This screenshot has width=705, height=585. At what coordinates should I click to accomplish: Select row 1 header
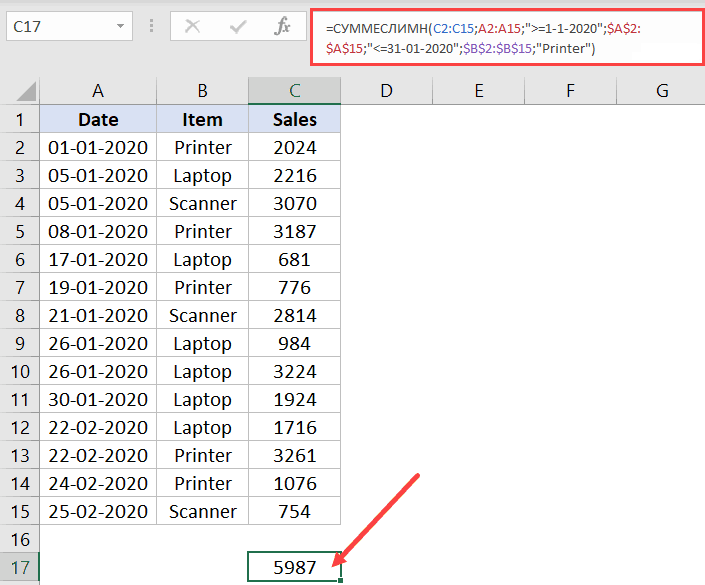click(20, 120)
